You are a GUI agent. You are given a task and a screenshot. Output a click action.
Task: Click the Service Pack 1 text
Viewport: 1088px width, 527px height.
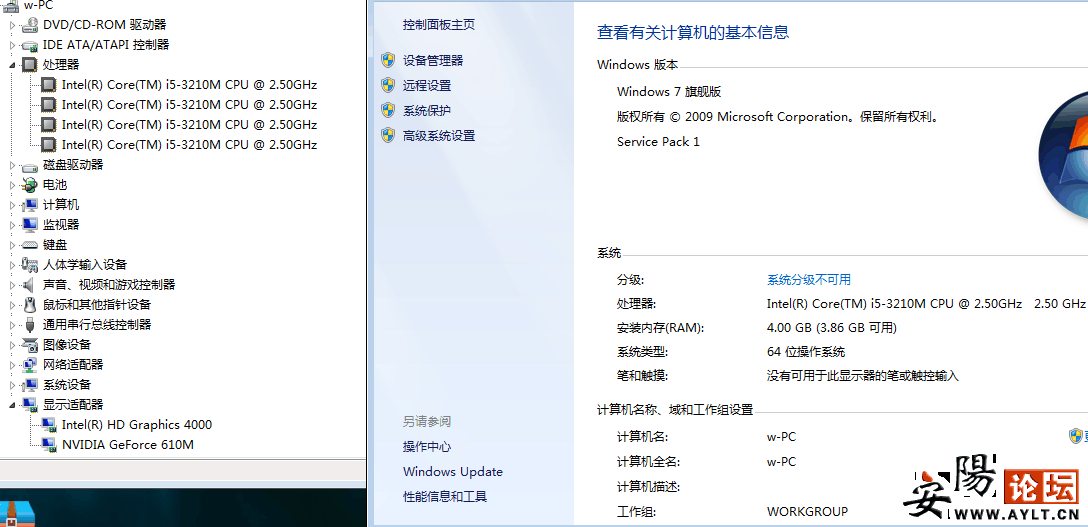coord(658,141)
